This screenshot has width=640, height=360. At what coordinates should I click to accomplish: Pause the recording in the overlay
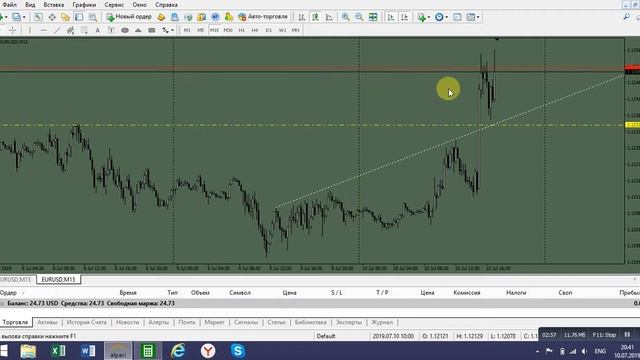click(x=627, y=335)
